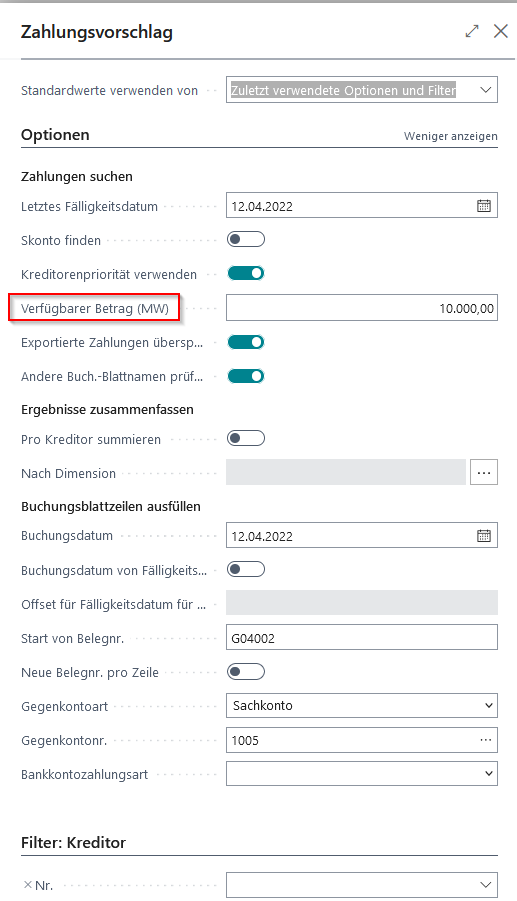Enable the Skonto finden switch
Image resolution: width=517 pixels, height=901 pixels.
click(x=246, y=239)
